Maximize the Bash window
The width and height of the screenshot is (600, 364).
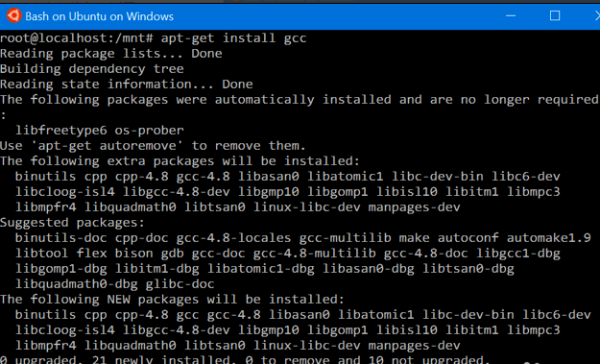[x=555, y=16]
